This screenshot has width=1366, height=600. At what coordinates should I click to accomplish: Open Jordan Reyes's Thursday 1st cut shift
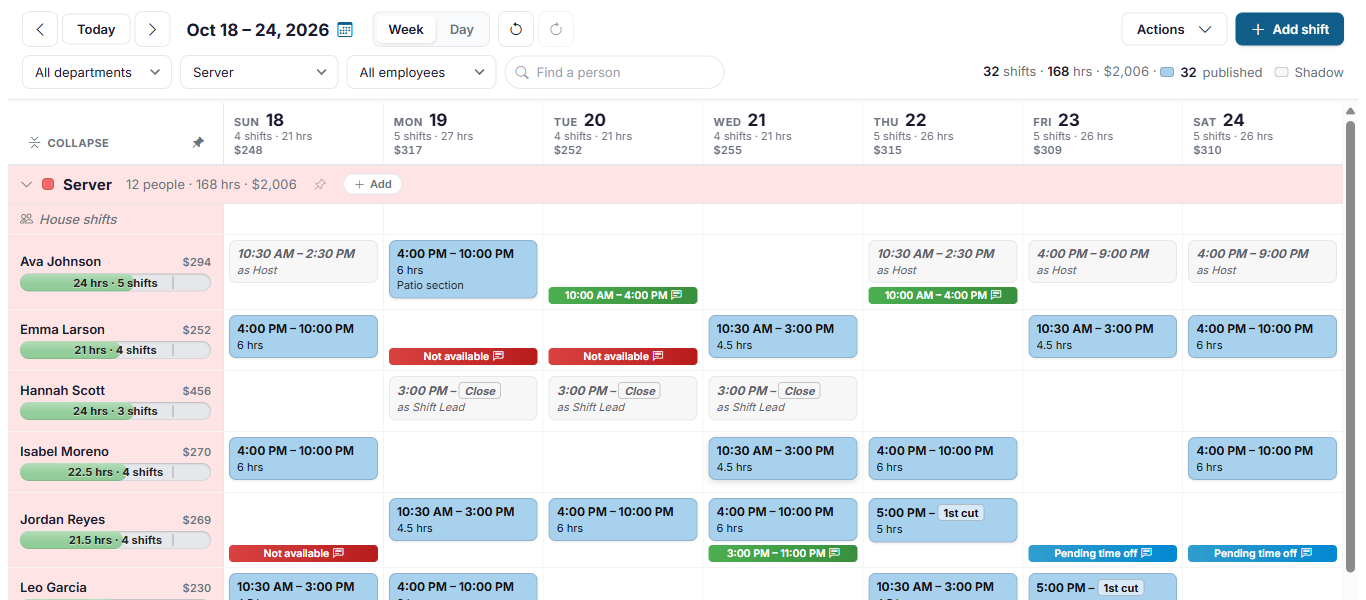pyautogui.click(x=943, y=520)
